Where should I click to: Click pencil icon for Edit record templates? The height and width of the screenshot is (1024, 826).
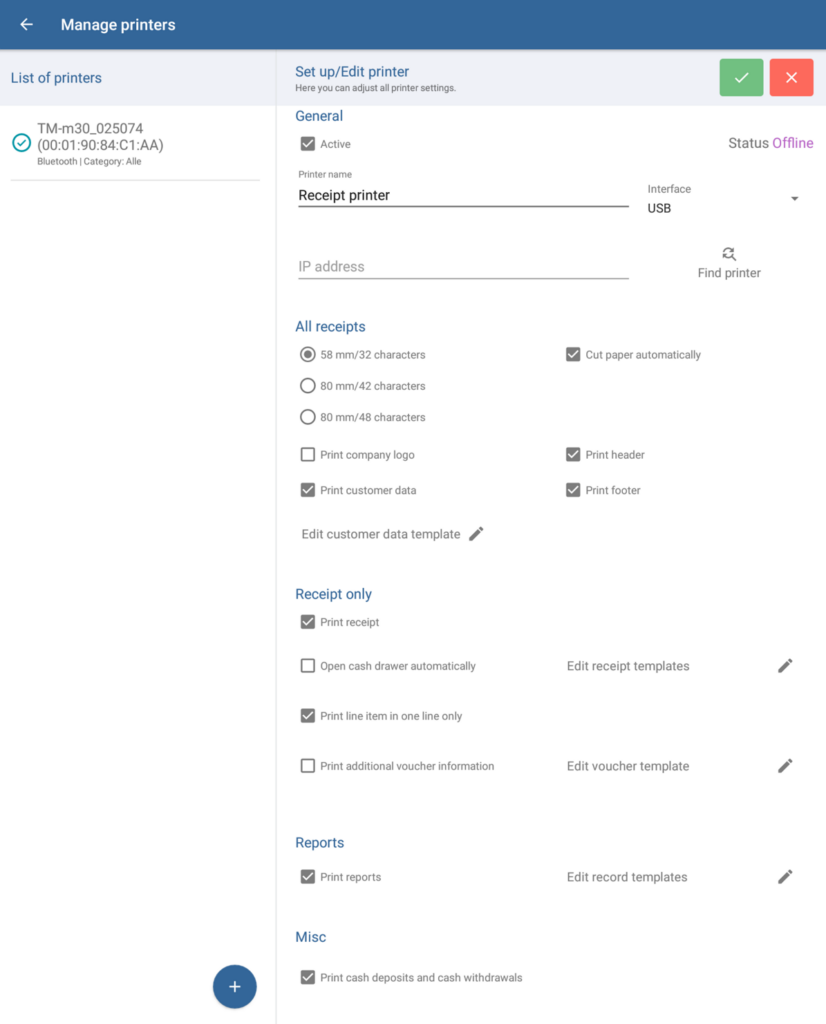785,877
